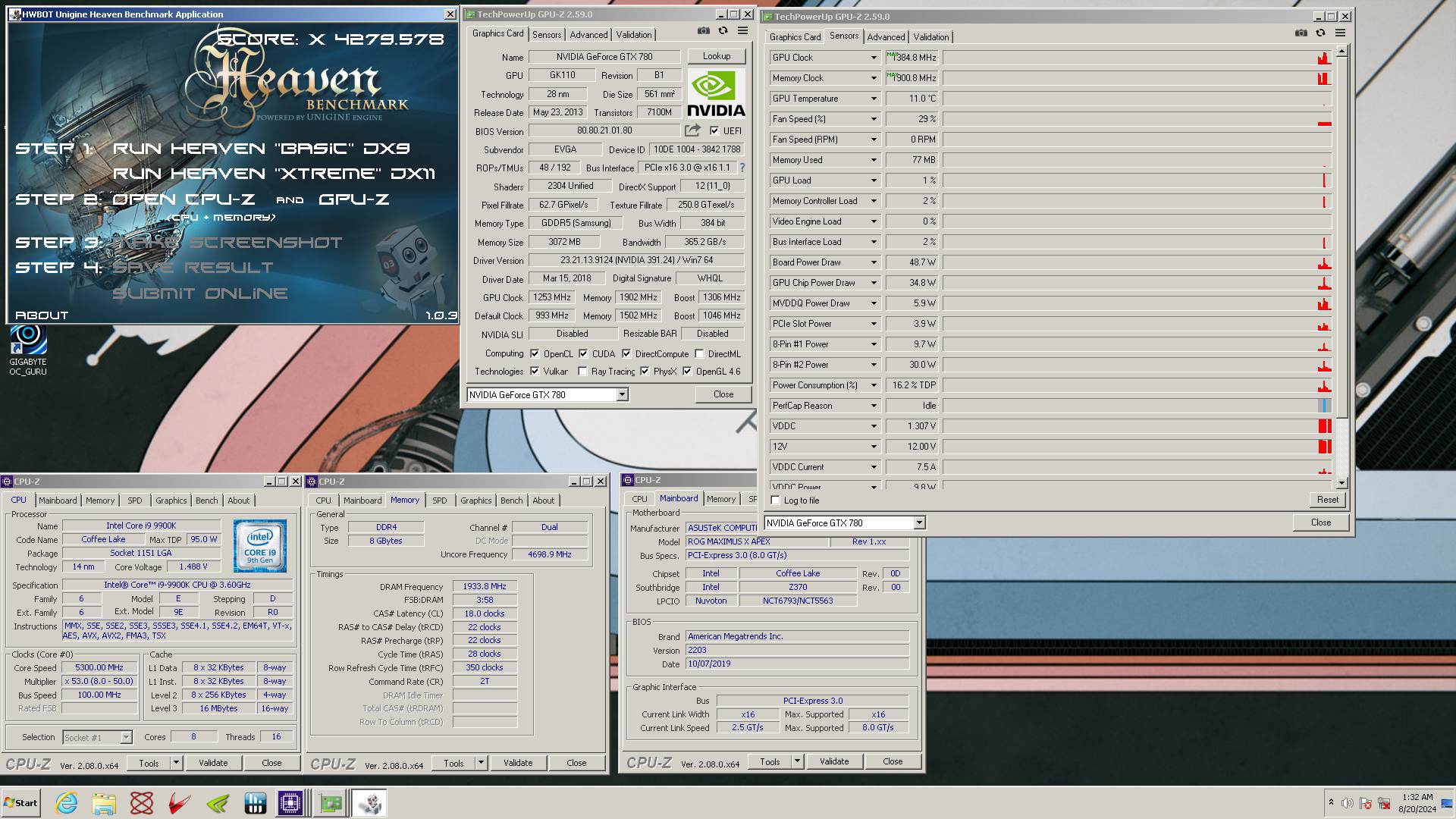This screenshot has height=819, width=1456.
Task: Show hidden system tray icons
Action: pos(1331,802)
